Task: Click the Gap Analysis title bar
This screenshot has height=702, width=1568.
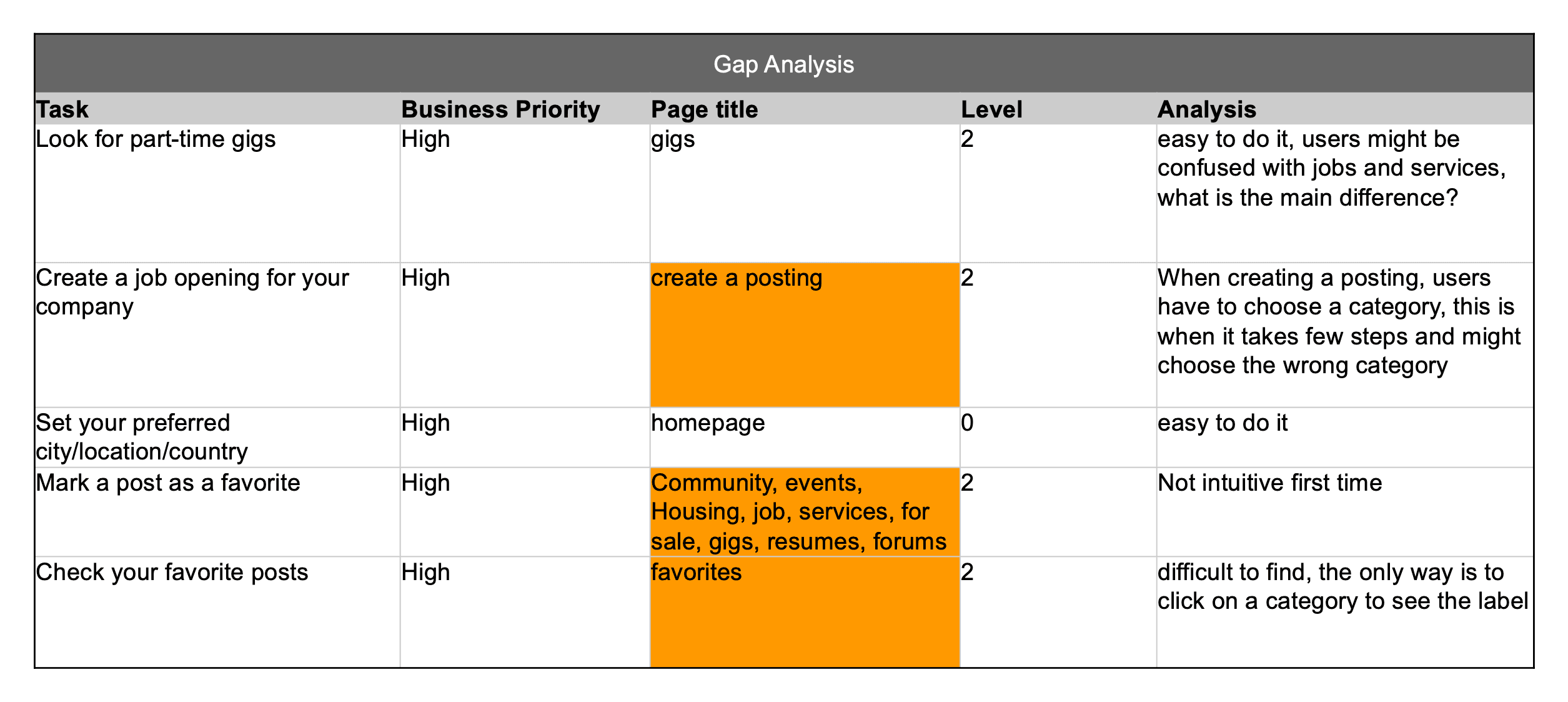Action: pyautogui.click(x=783, y=64)
